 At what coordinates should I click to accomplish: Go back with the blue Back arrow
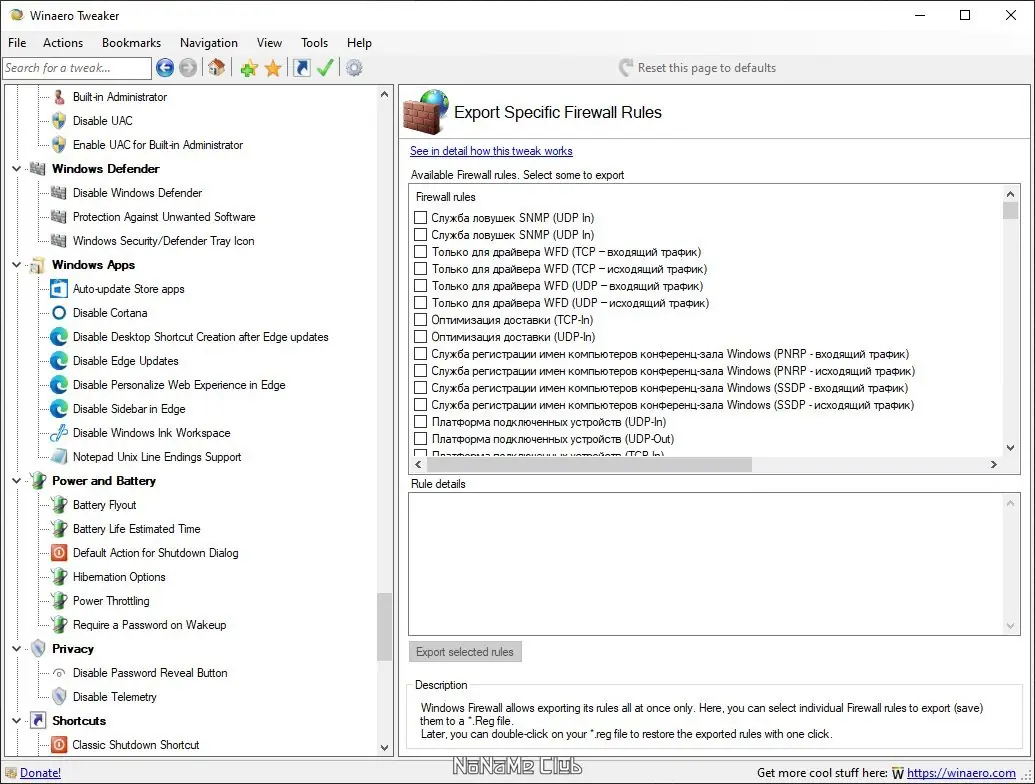pos(165,67)
